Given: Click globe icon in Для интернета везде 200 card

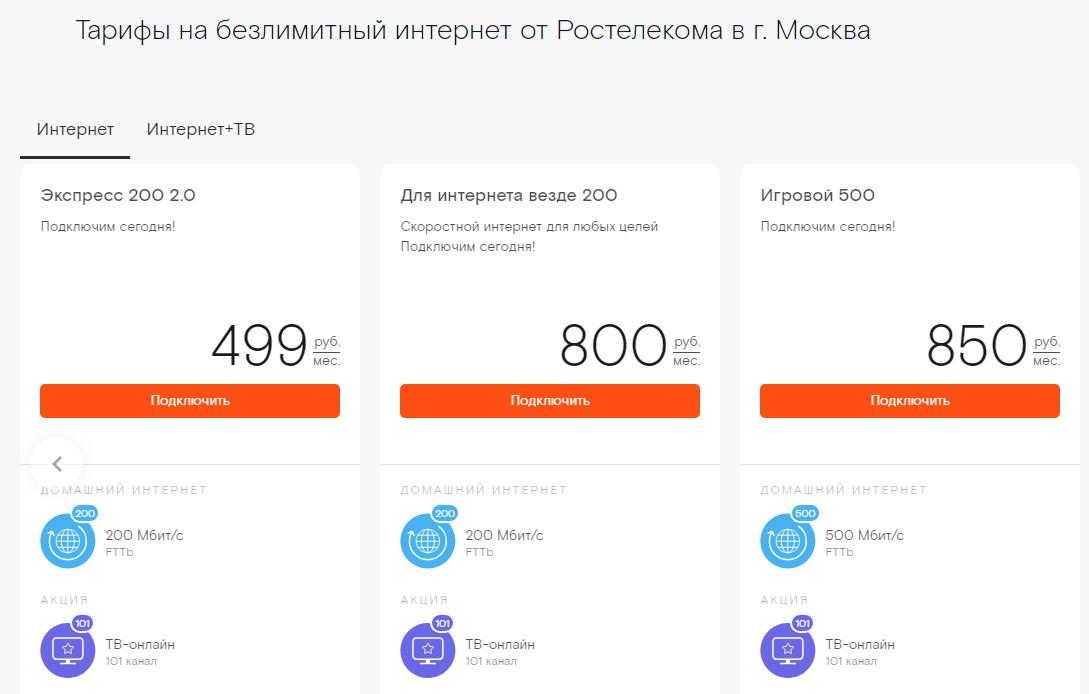Looking at the screenshot, I should [427, 541].
